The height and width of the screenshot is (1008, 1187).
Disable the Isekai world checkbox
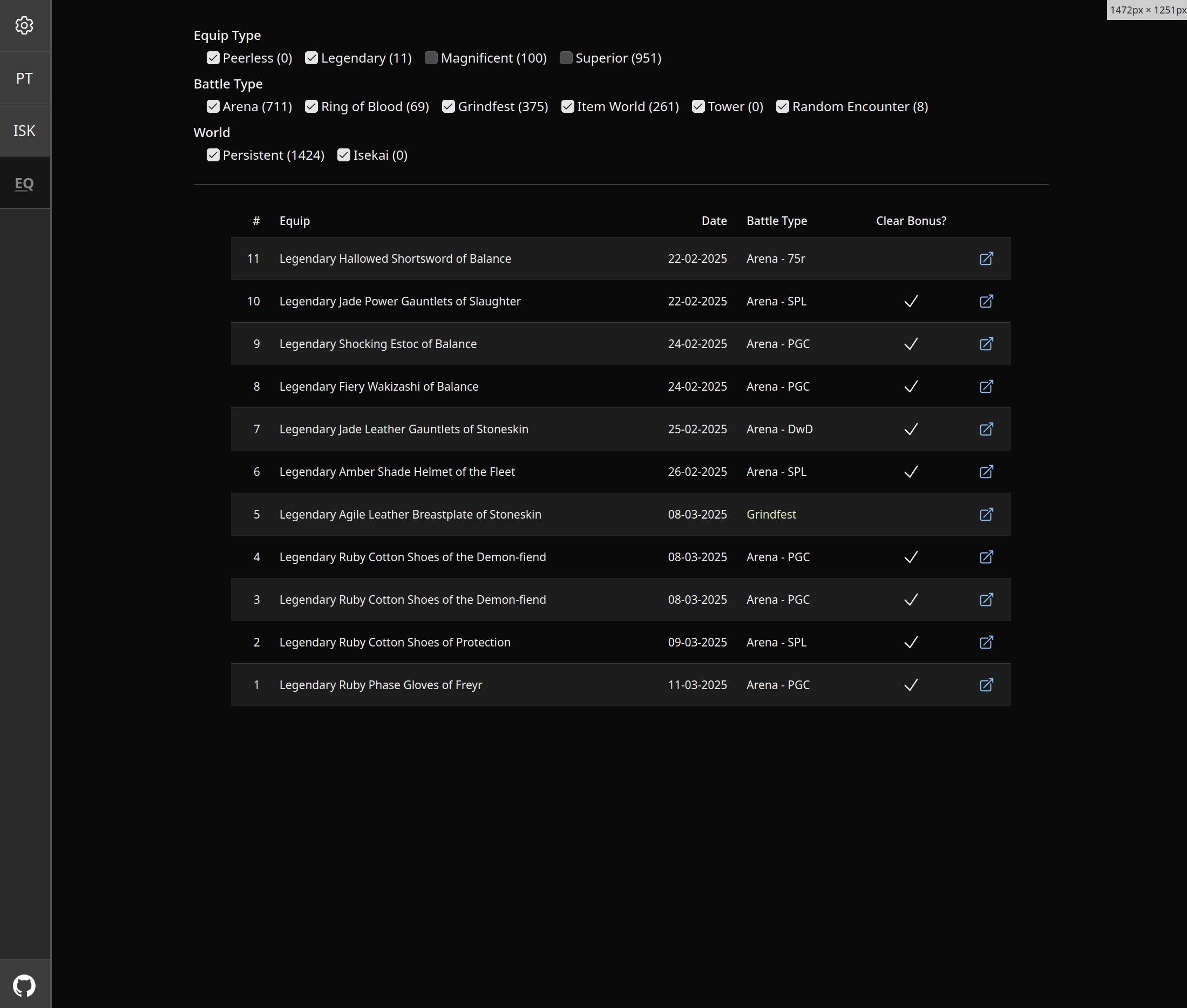[343, 155]
